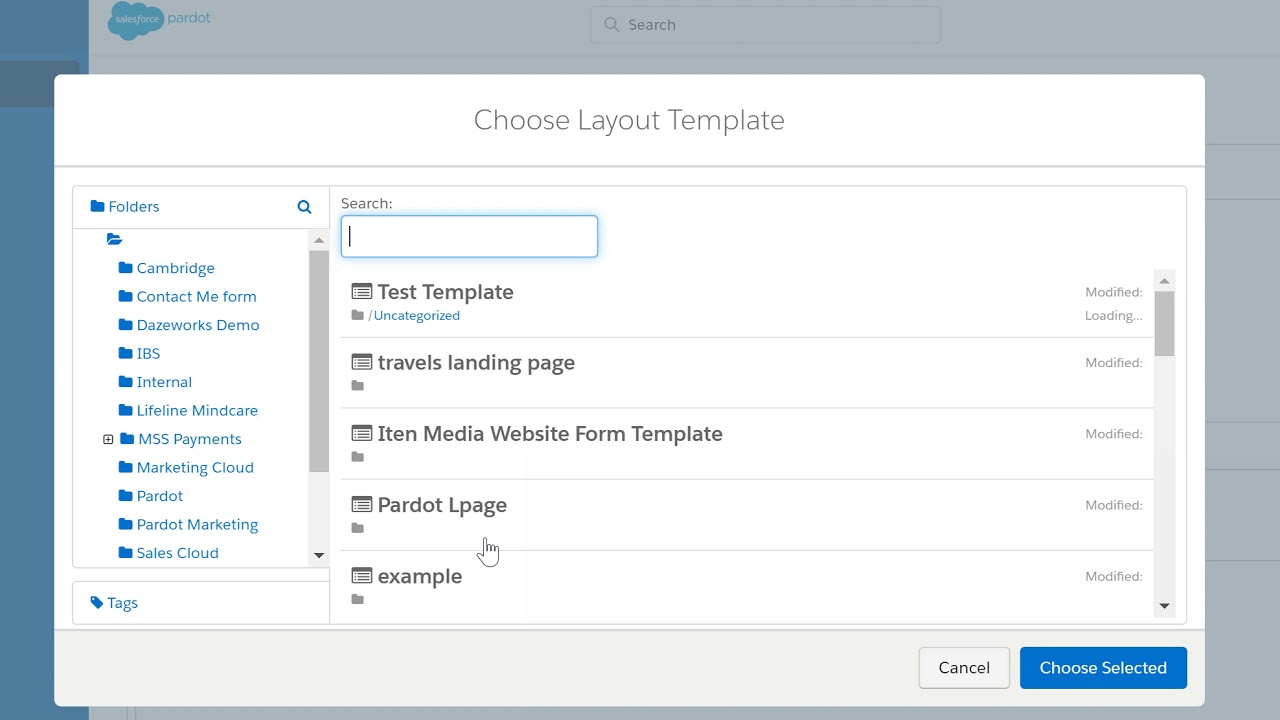1280x720 pixels.
Task: Click the small folder icon under Pardot Lpage
Action: [358, 528]
